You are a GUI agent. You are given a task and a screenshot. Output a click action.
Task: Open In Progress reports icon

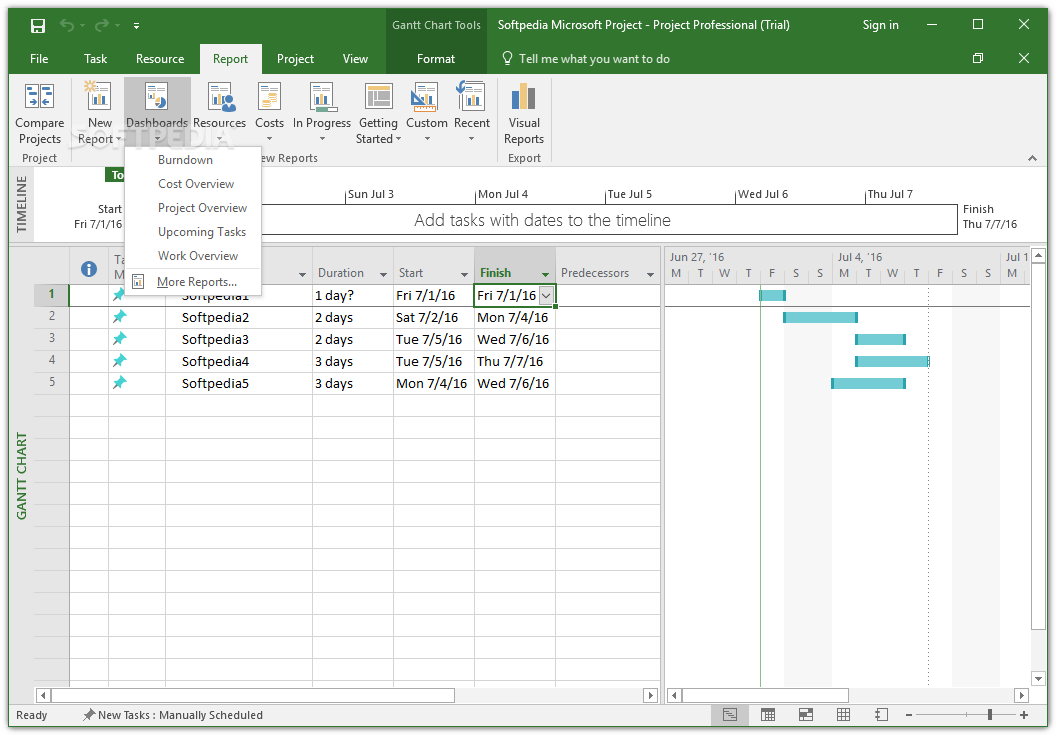click(x=322, y=97)
